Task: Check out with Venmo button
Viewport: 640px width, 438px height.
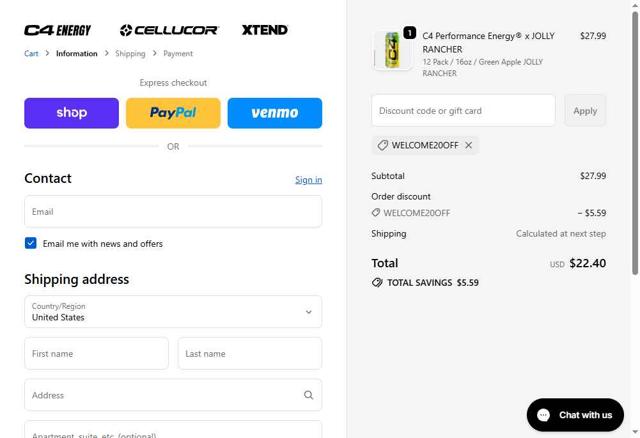Action: (275, 113)
